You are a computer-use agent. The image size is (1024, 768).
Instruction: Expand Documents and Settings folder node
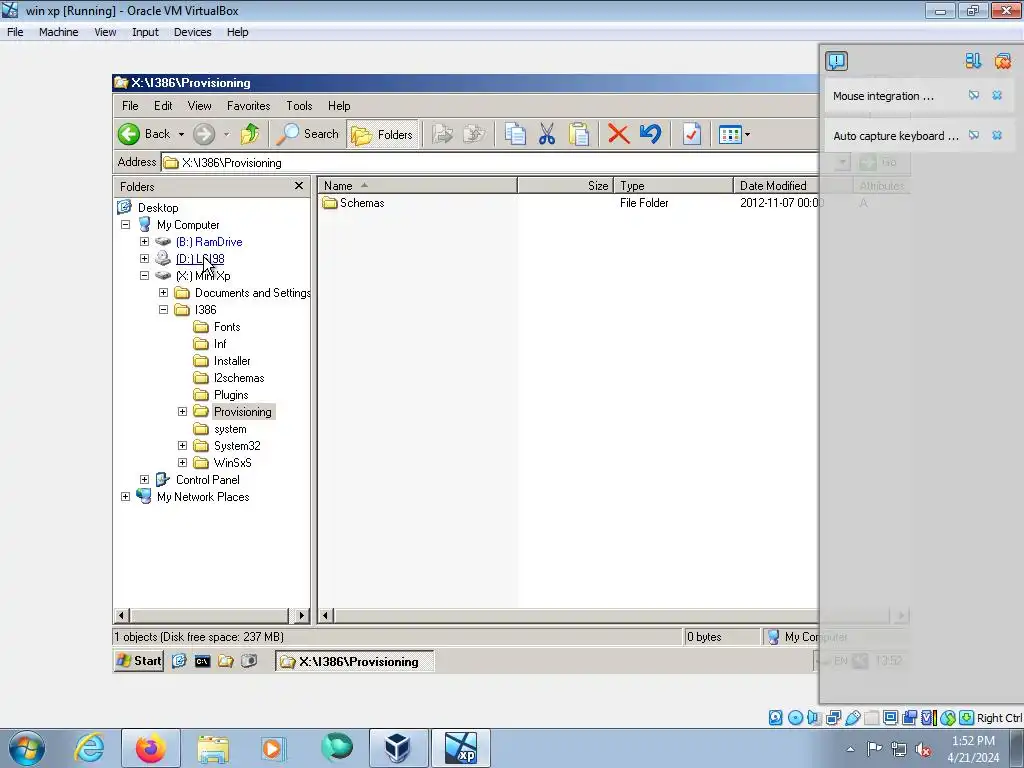(163, 293)
